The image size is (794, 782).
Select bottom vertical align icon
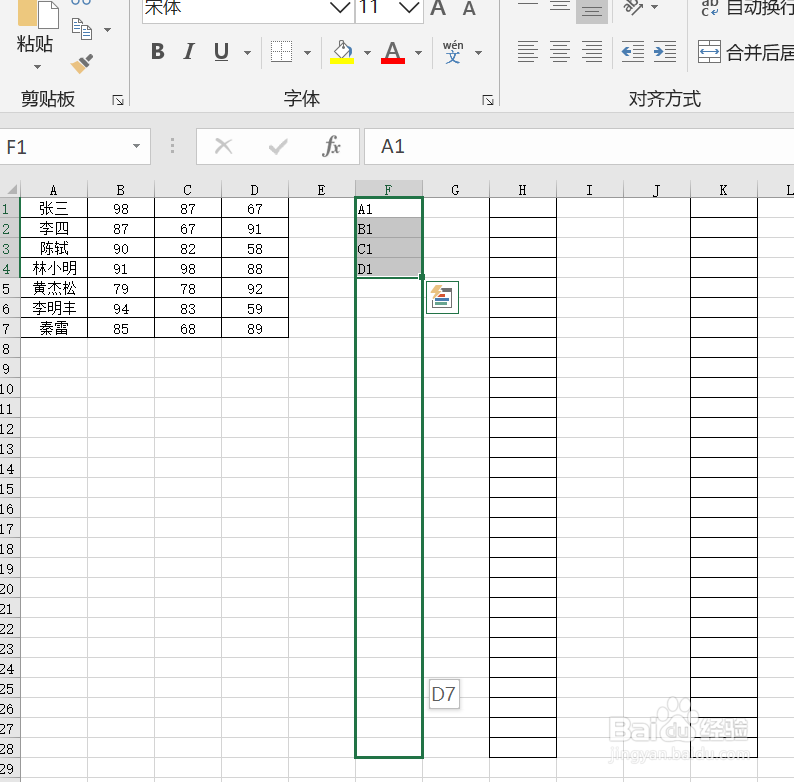tap(592, 10)
